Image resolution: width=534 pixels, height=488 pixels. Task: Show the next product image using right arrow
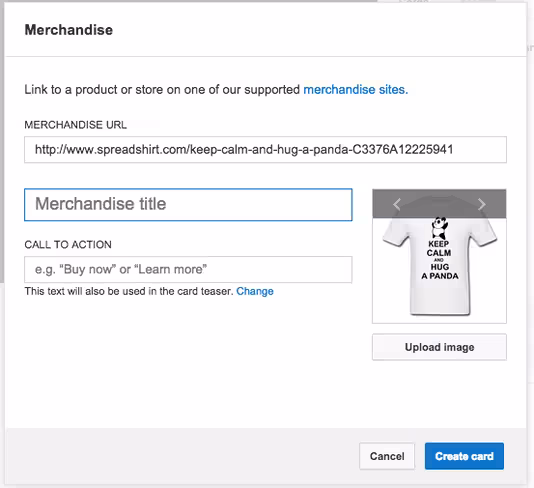(482, 204)
